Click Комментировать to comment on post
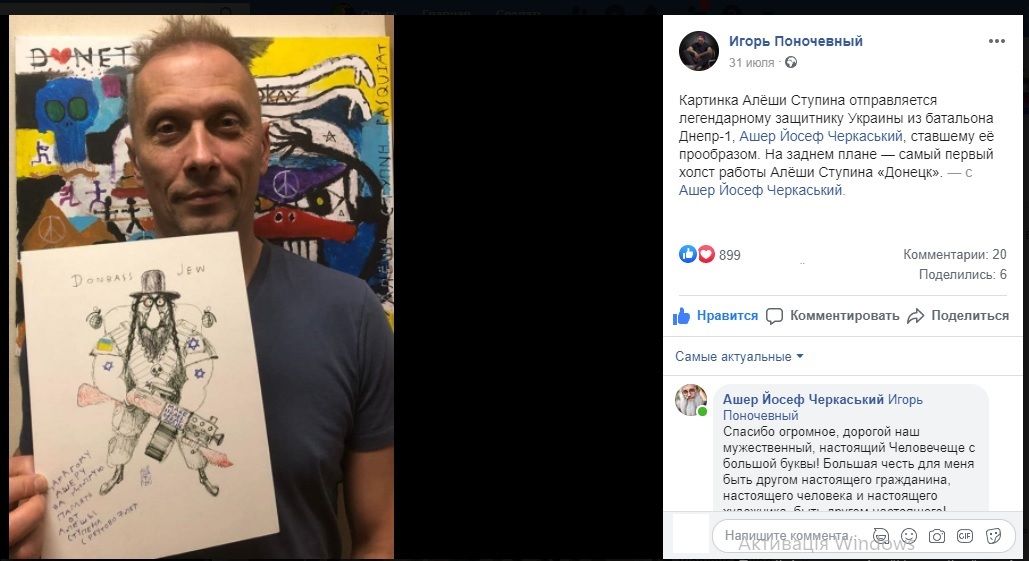Viewport: 1029px width, 561px height. pos(833,316)
